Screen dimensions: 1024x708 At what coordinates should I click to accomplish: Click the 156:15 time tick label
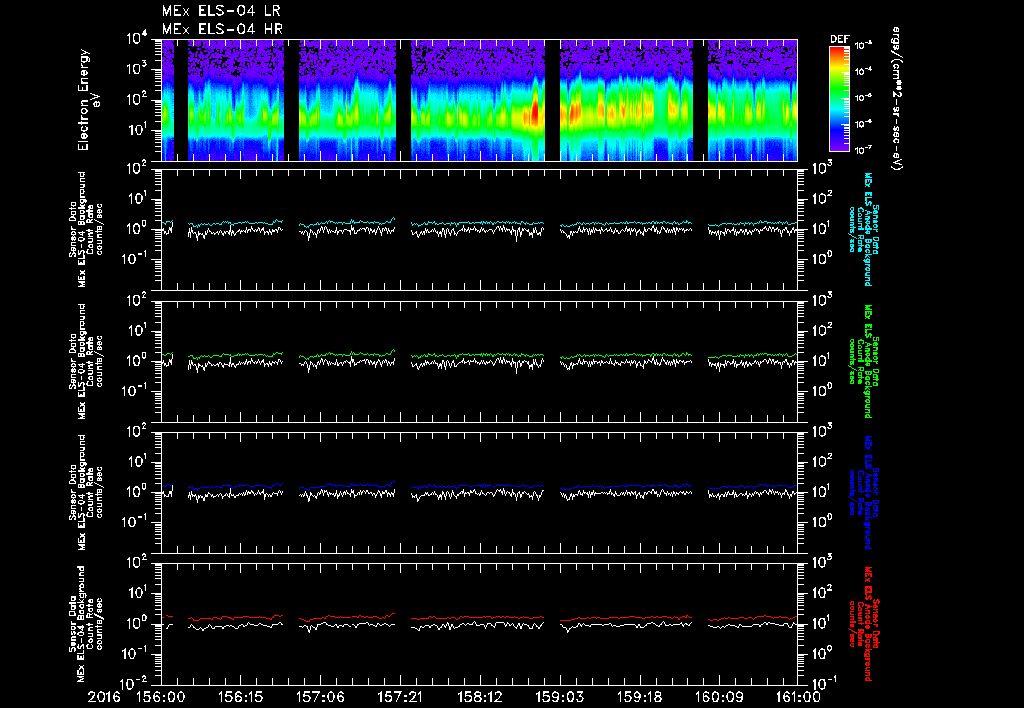point(240,697)
